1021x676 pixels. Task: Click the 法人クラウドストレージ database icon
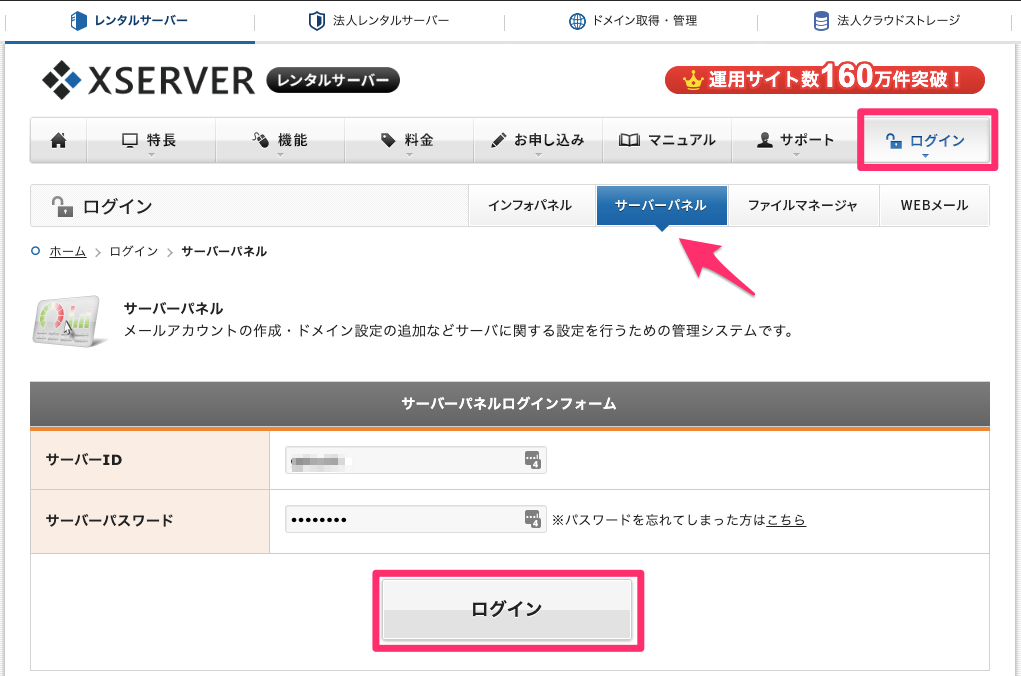(822, 21)
